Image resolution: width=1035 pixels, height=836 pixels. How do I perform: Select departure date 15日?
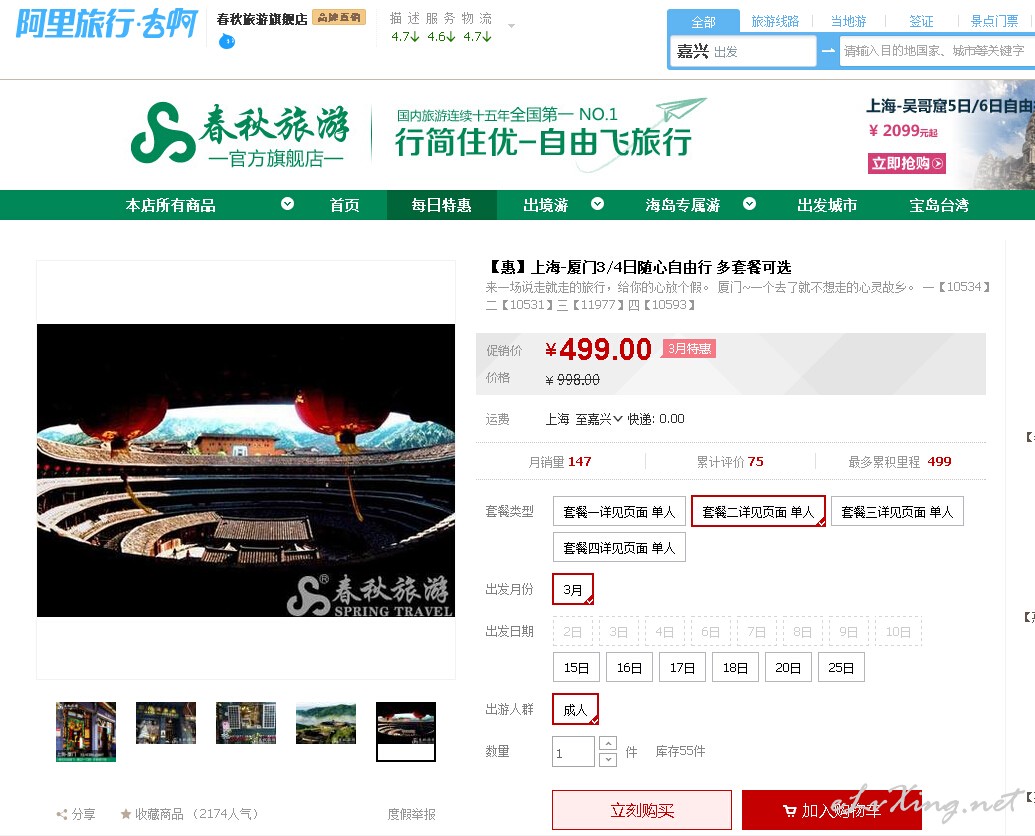(x=576, y=668)
